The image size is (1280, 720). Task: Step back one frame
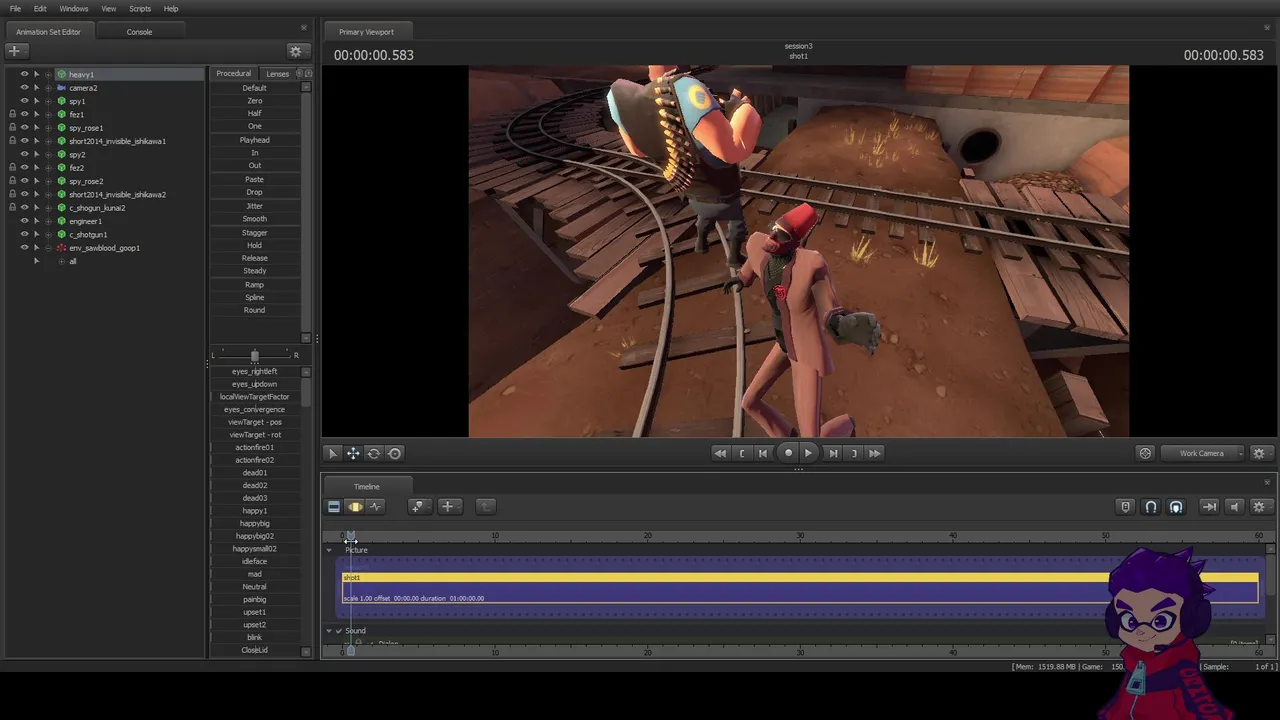[x=763, y=453]
